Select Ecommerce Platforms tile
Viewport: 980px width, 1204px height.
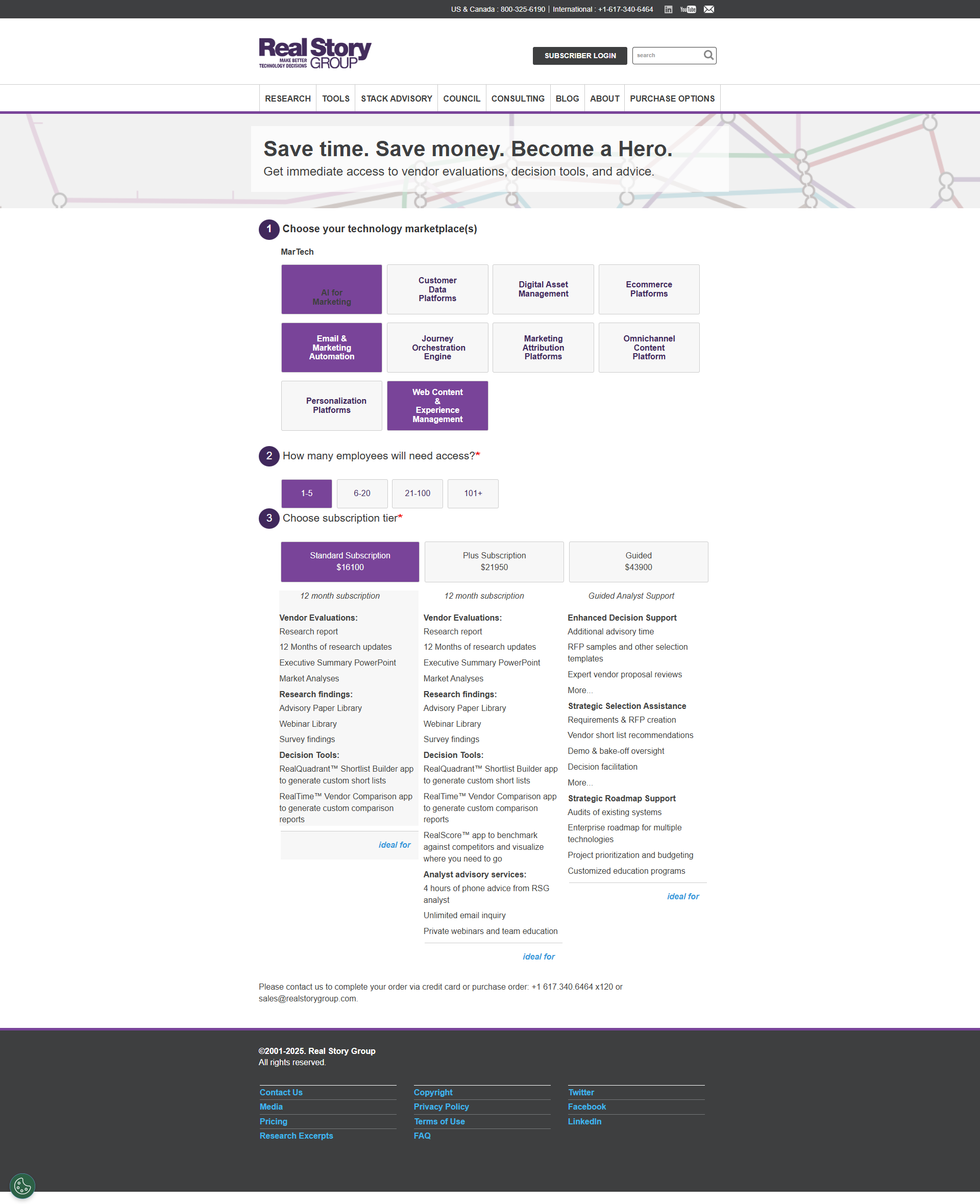click(x=649, y=289)
